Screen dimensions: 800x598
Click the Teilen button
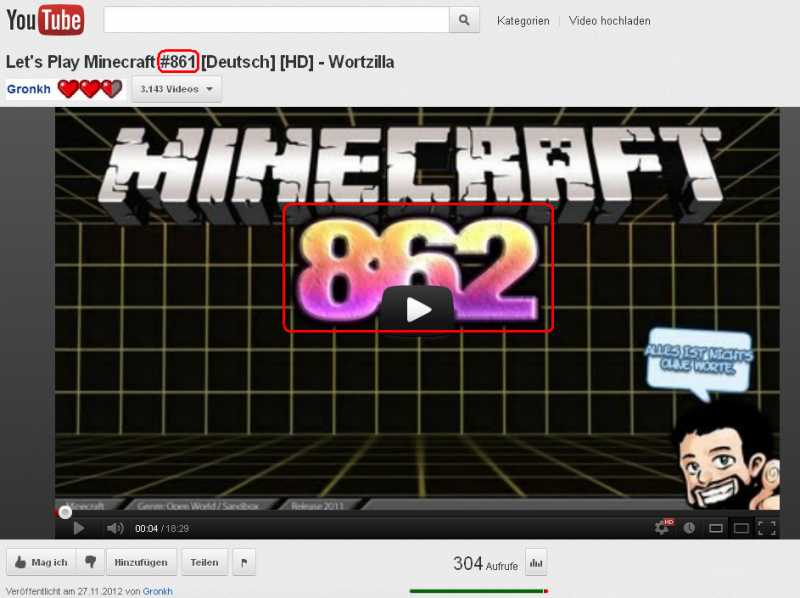pyautogui.click(x=204, y=562)
